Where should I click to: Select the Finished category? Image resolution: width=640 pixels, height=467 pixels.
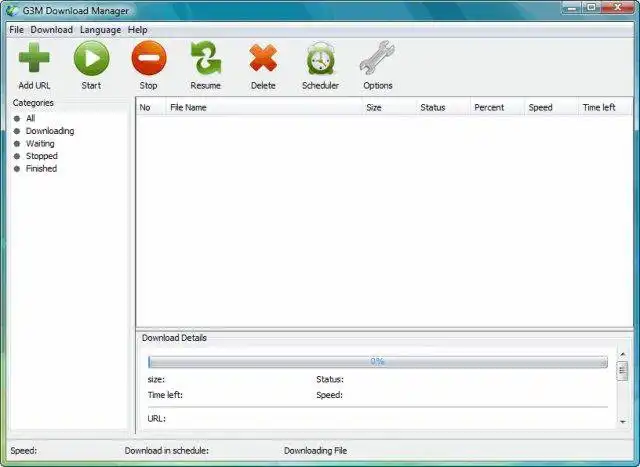coord(41,169)
